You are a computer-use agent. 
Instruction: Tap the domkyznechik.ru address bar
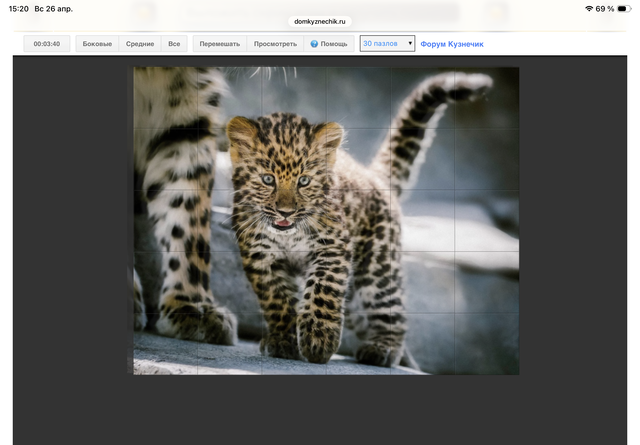click(x=320, y=20)
